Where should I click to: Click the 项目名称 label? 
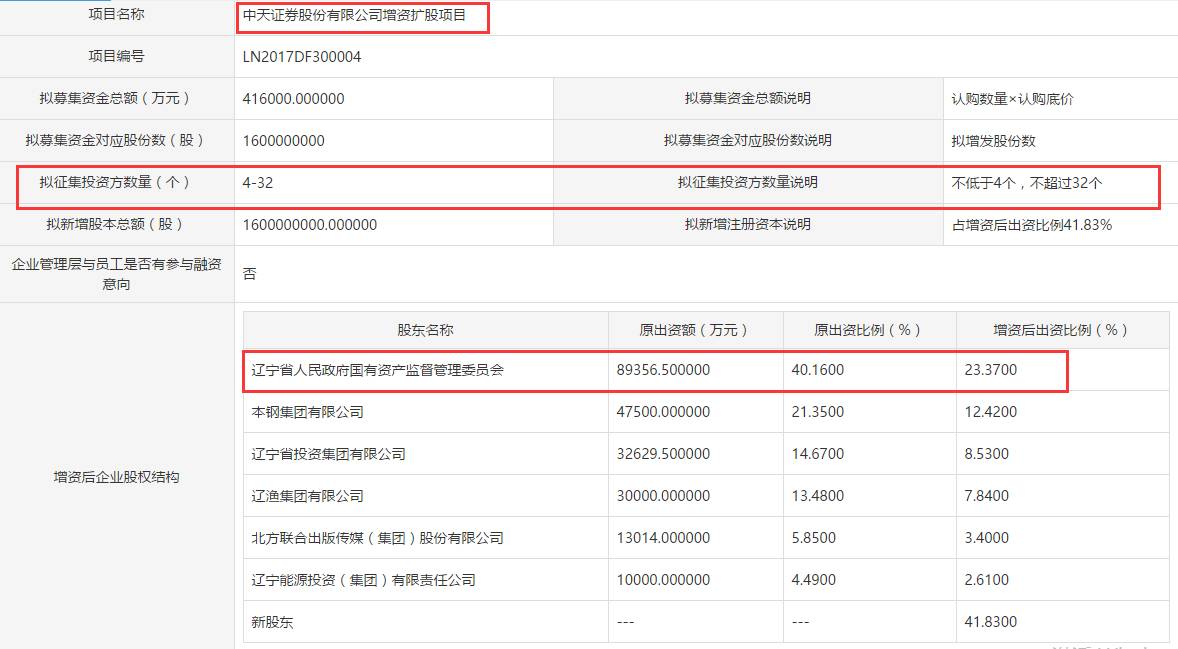116,14
